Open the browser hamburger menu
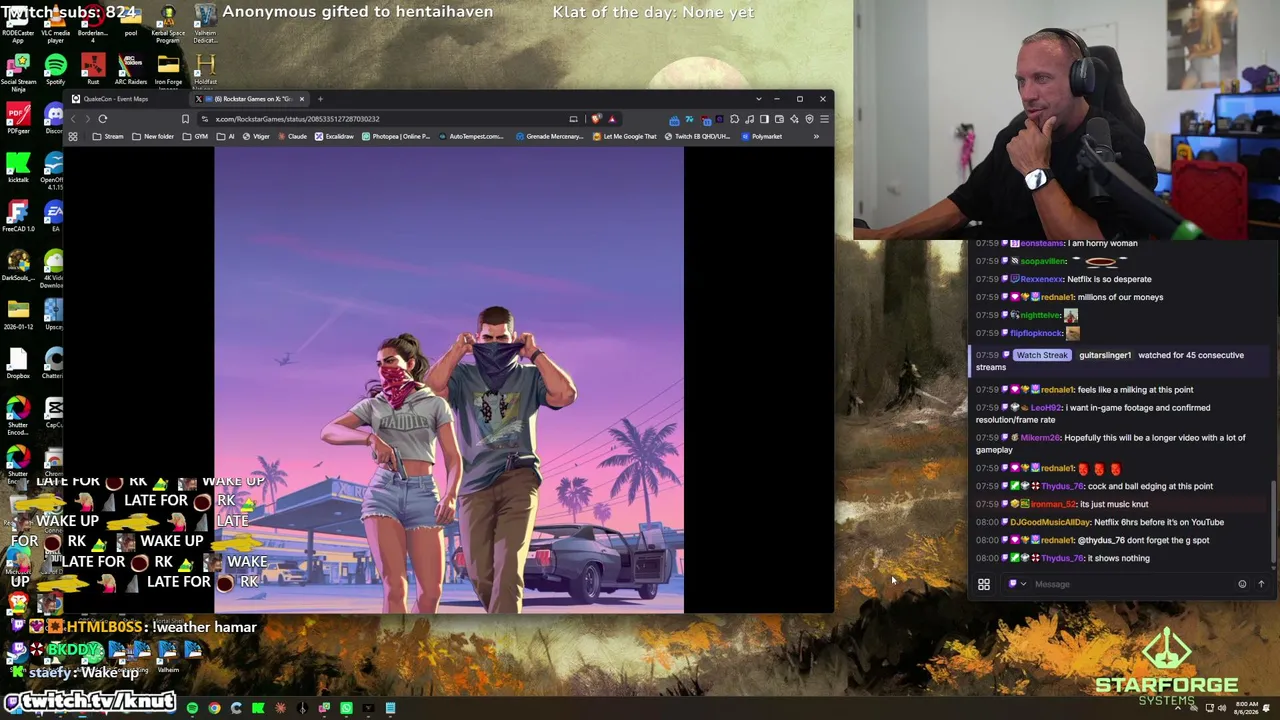 pyautogui.click(x=823, y=119)
